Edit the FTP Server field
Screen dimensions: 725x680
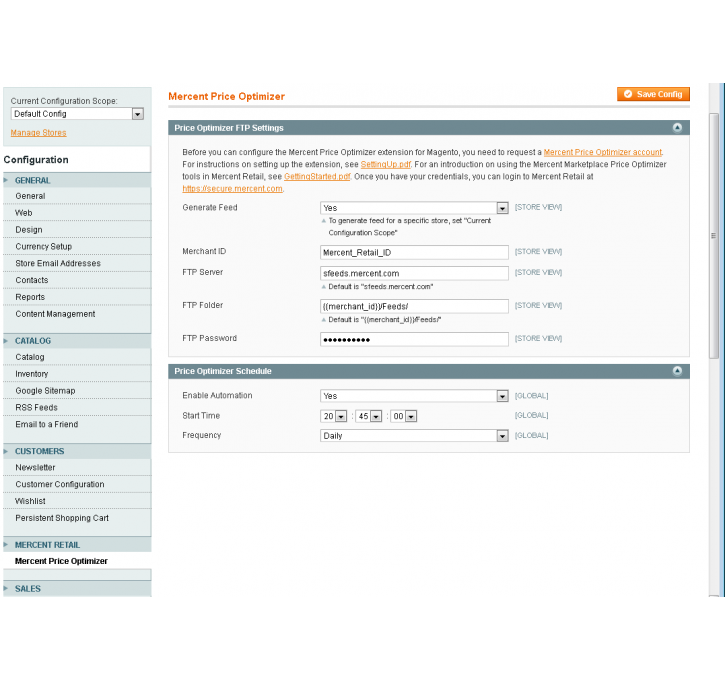pos(414,273)
